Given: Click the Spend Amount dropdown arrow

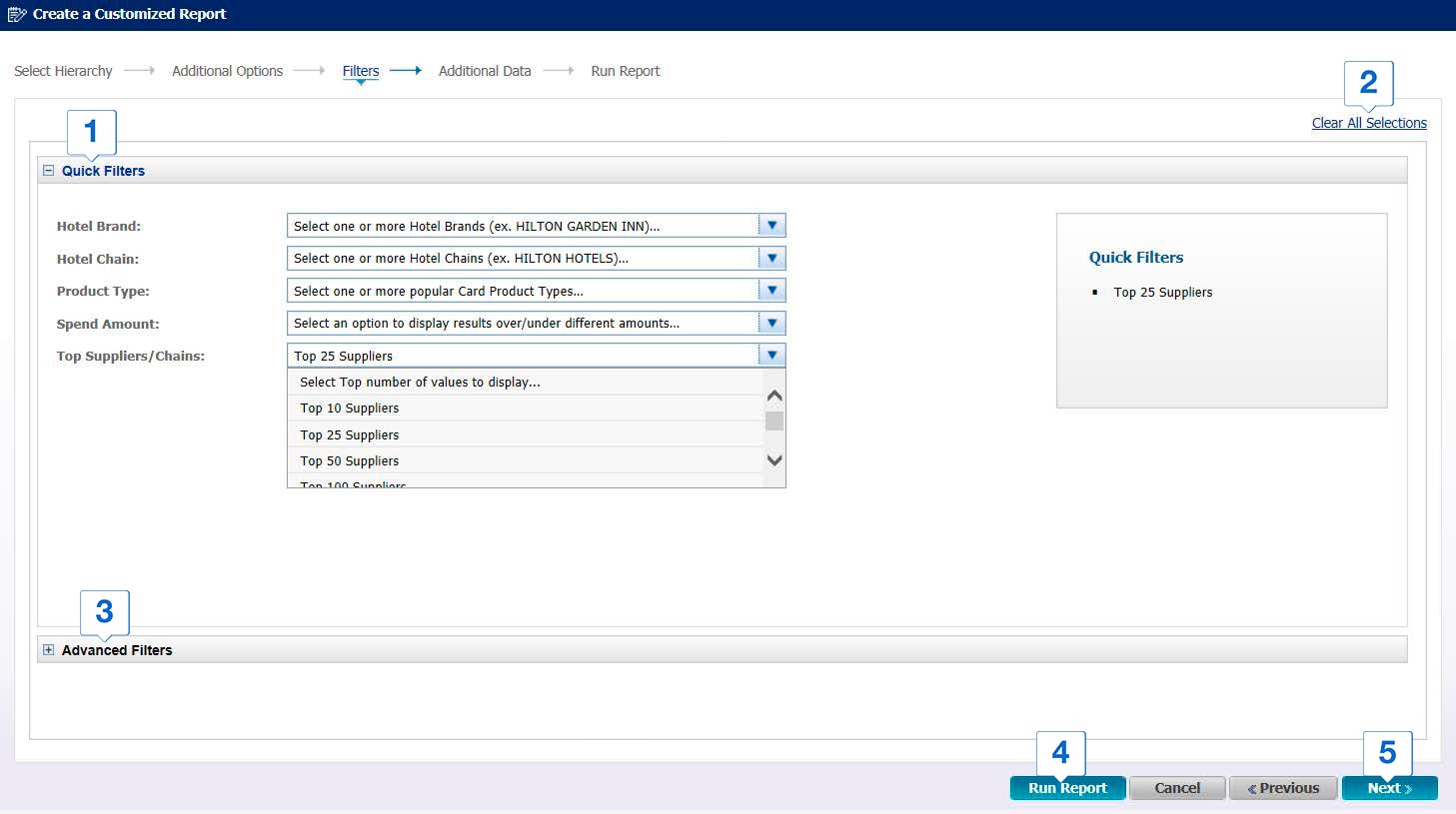Looking at the screenshot, I should tap(771, 323).
